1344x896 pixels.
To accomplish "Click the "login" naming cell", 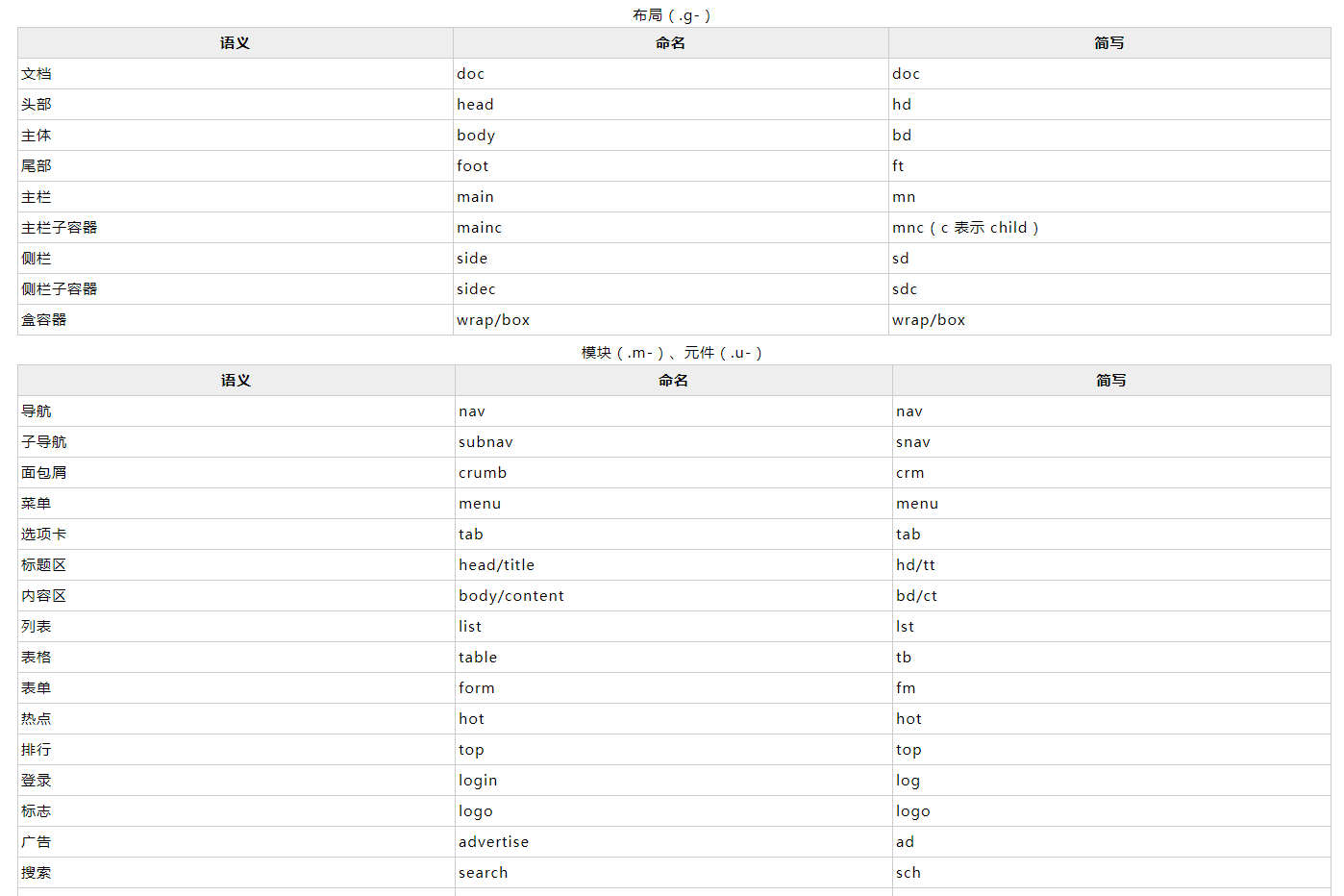I will 478,781.
